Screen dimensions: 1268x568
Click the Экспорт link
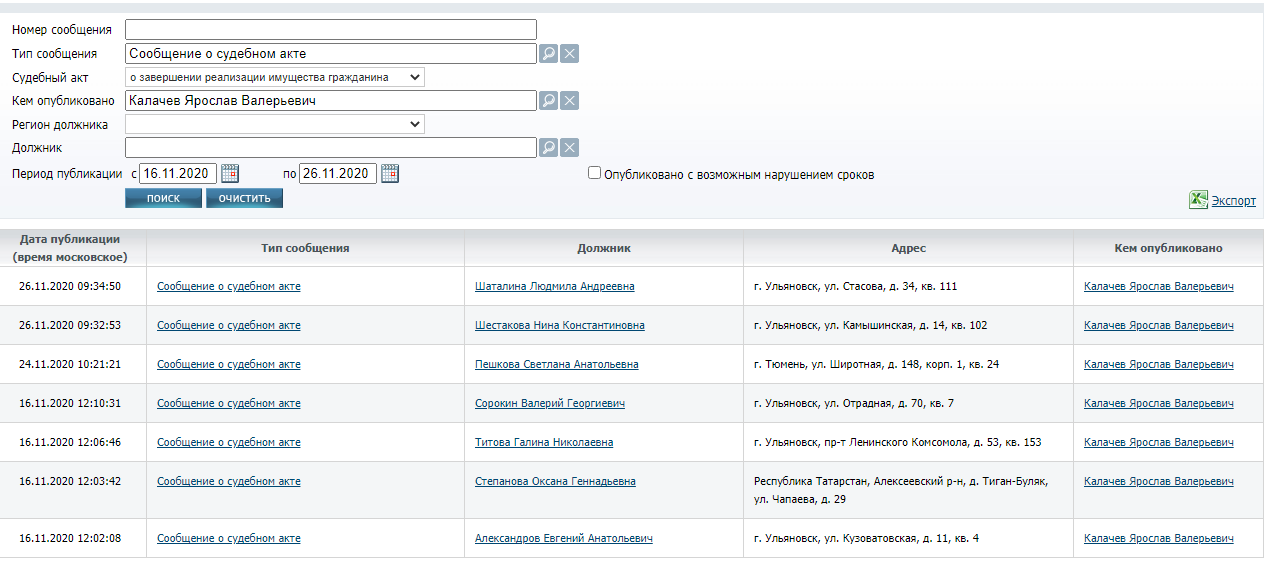1233,201
